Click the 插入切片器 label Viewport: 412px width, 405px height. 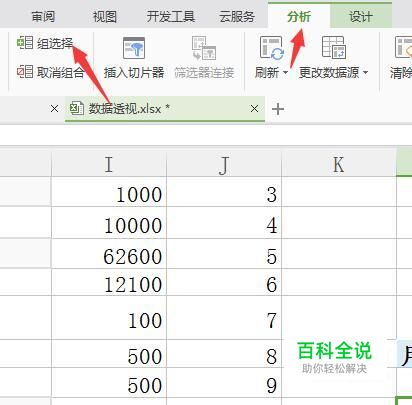(x=134, y=72)
